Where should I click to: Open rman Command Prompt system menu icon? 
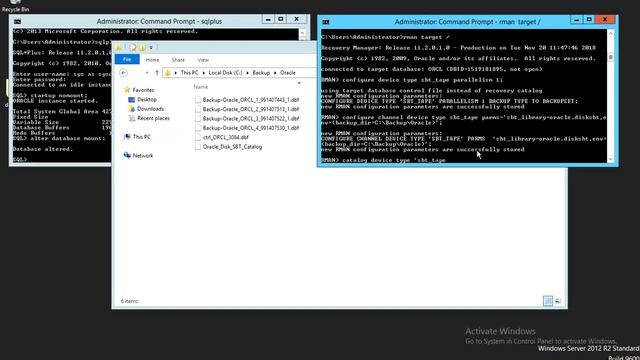click(x=325, y=22)
